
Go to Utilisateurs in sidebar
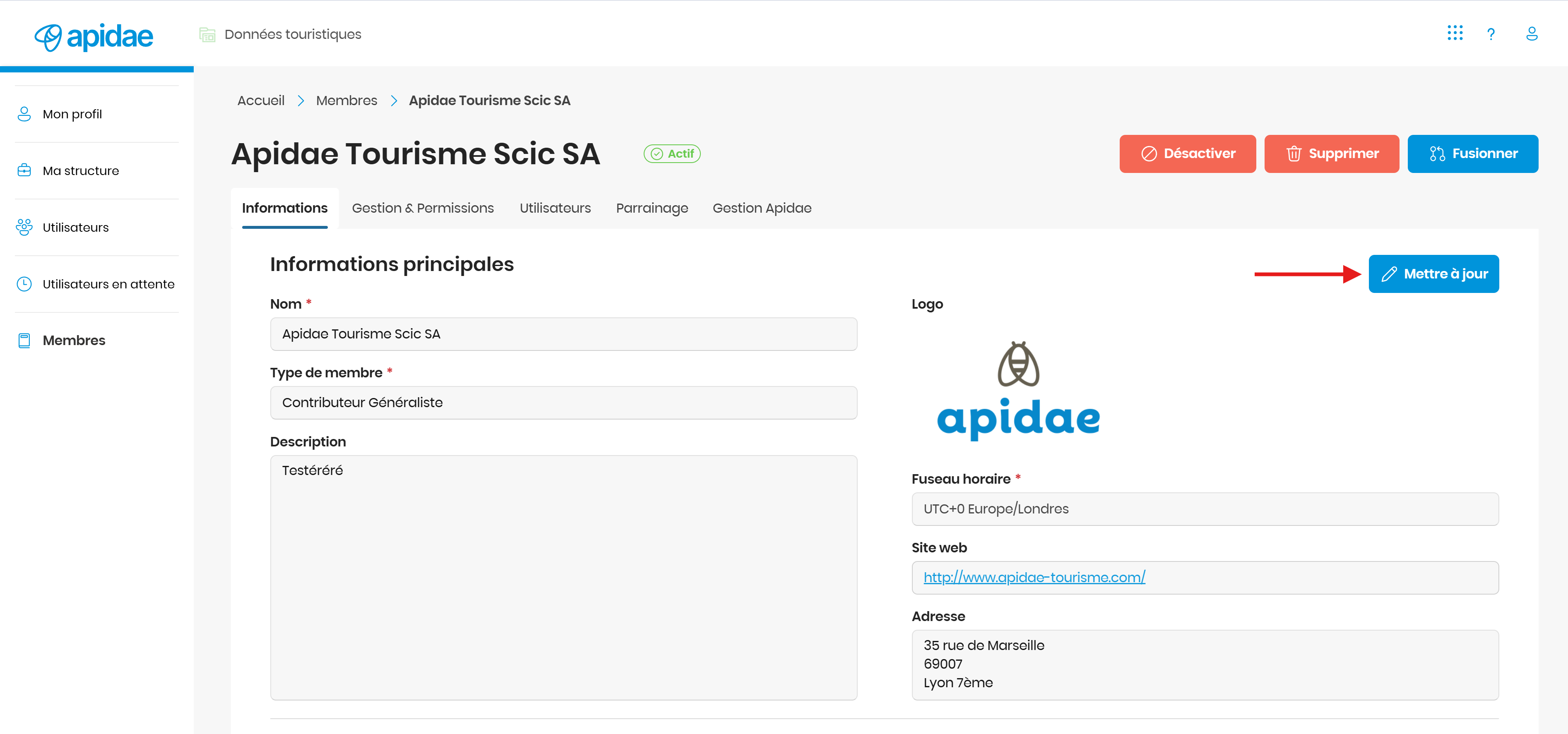point(76,227)
